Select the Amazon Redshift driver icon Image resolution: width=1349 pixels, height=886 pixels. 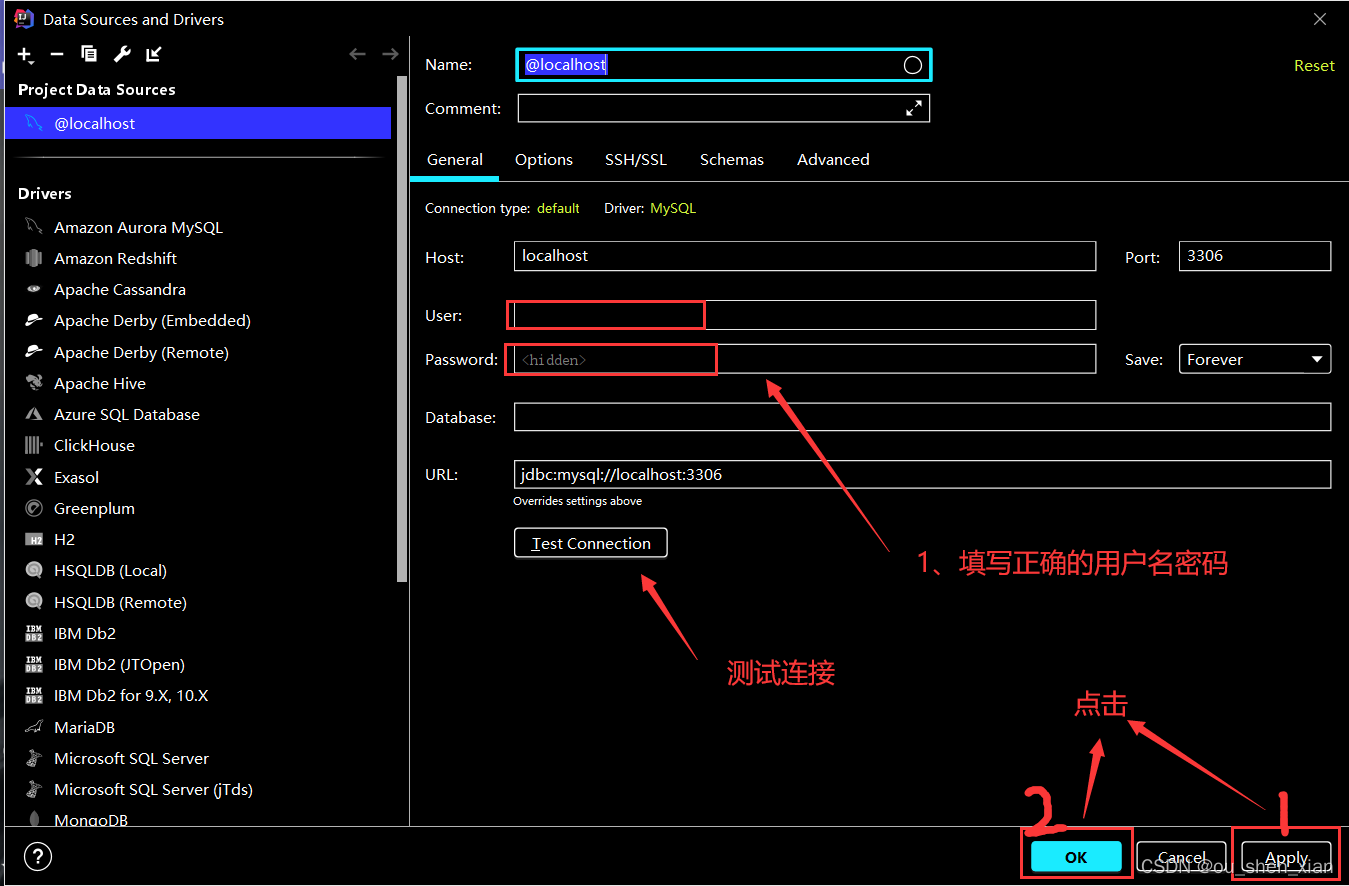click(x=34, y=258)
